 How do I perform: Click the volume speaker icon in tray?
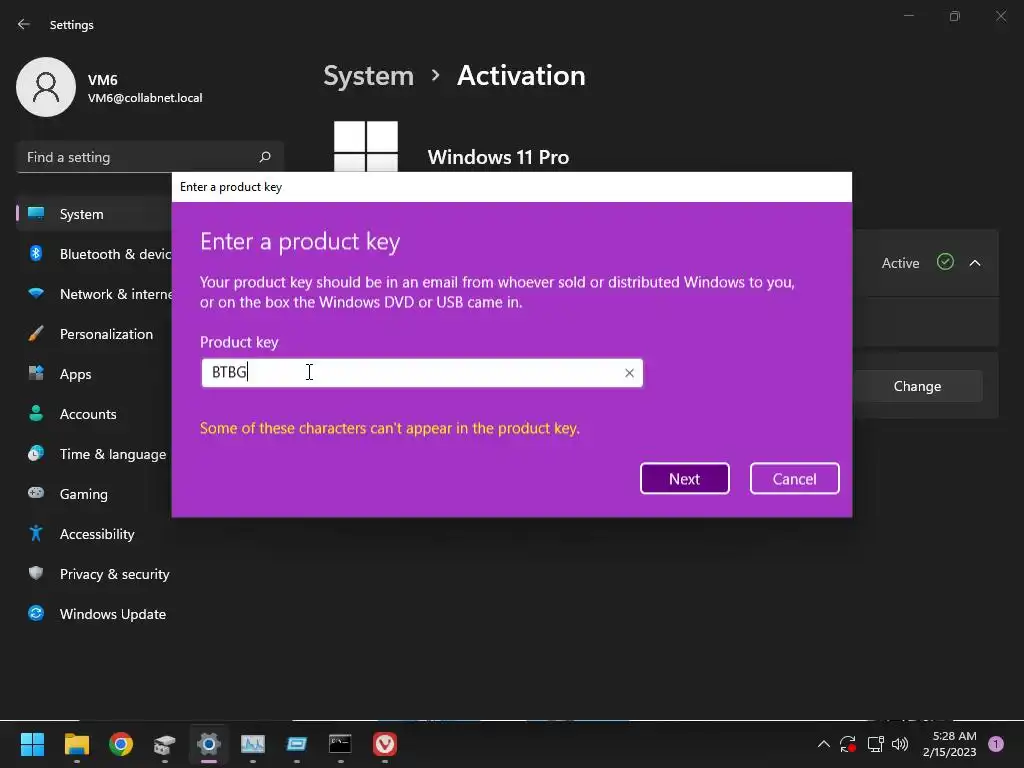point(900,744)
